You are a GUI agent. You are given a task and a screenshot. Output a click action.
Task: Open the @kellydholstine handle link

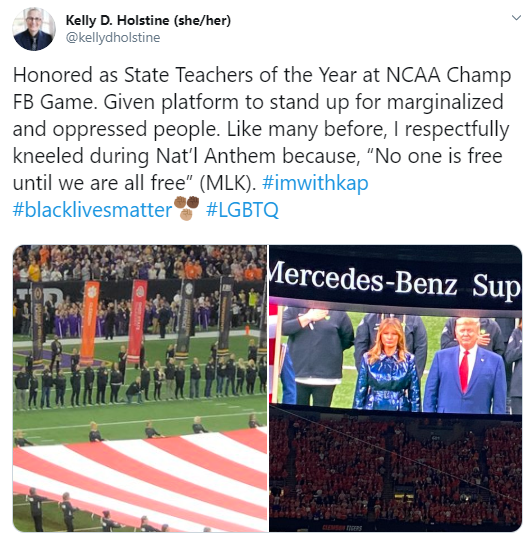click(x=113, y=38)
